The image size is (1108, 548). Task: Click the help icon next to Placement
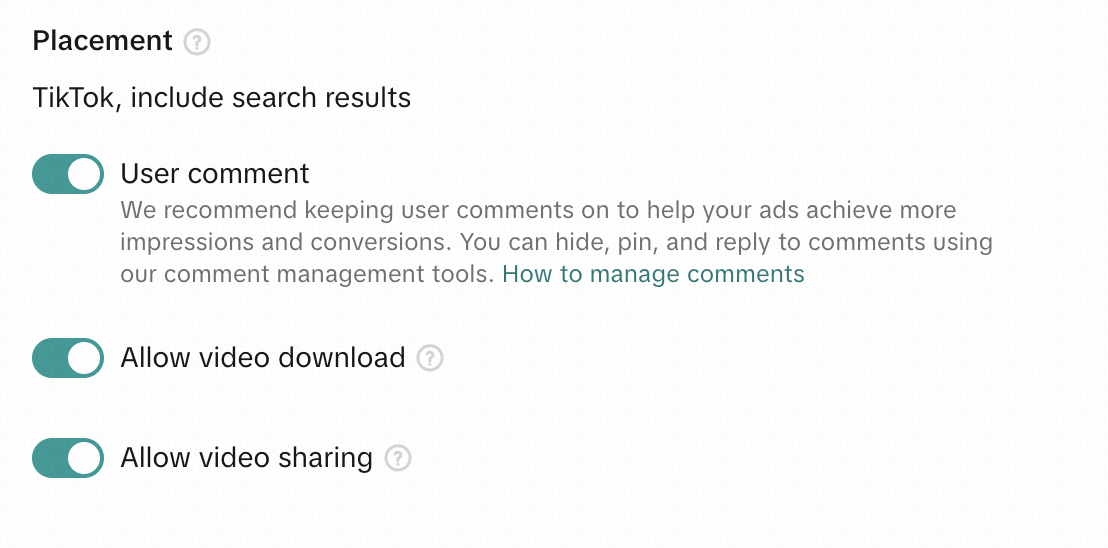[x=198, y=42]
